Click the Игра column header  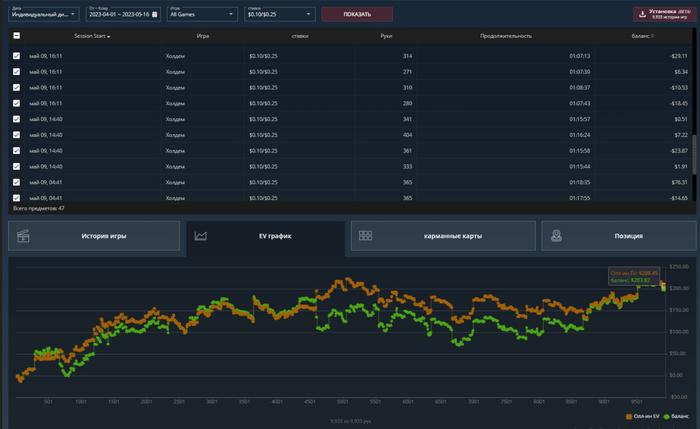coord(203,36)
